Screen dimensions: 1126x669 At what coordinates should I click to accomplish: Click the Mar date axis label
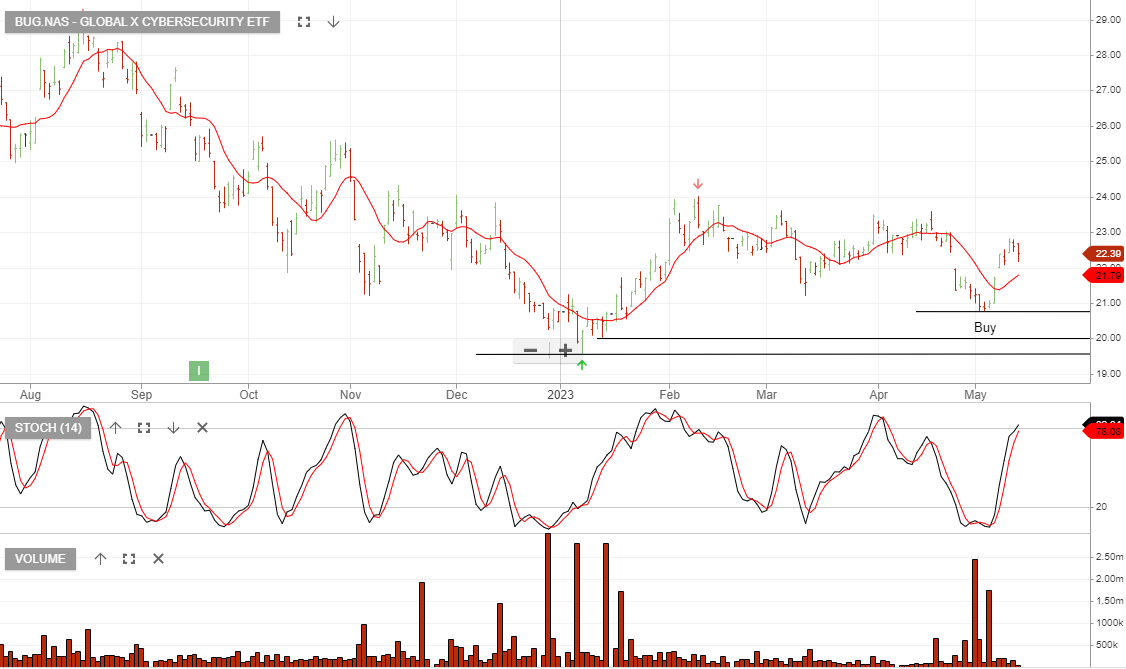coord(766,395)
